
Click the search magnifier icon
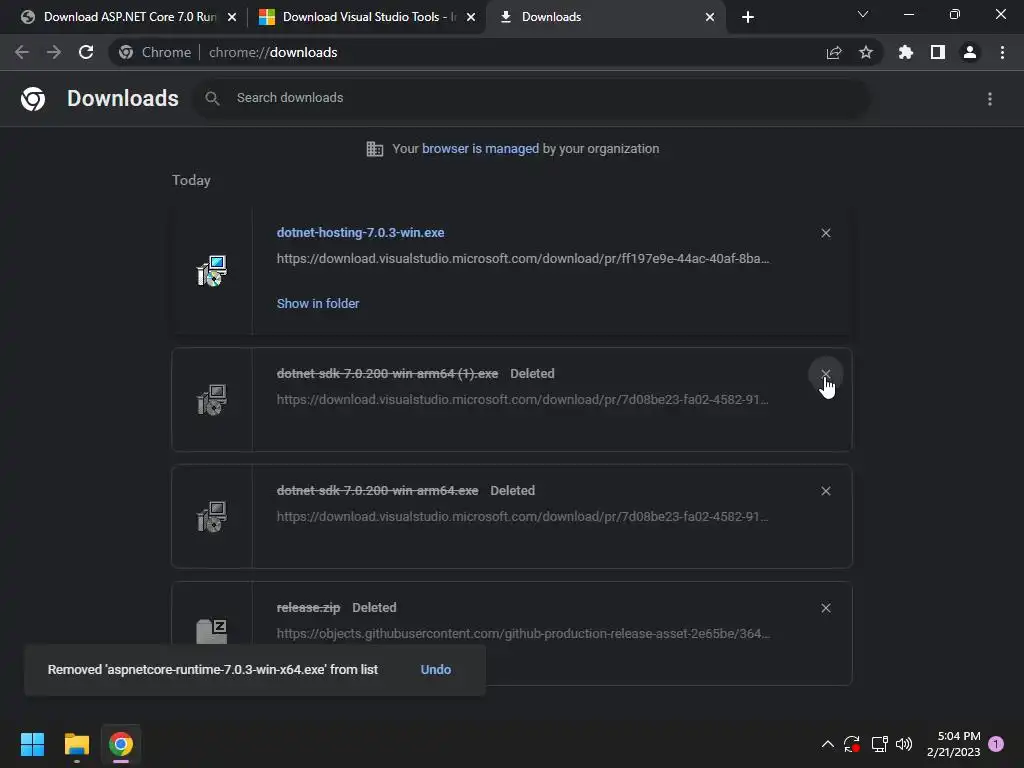(x=212, y=99)
